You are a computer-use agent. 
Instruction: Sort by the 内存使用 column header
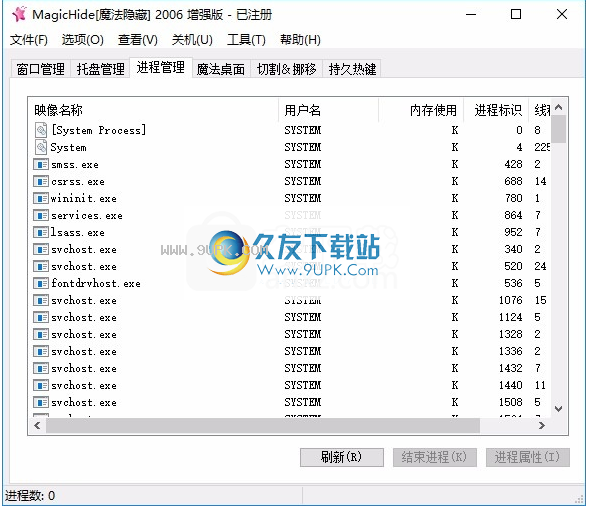421,110
